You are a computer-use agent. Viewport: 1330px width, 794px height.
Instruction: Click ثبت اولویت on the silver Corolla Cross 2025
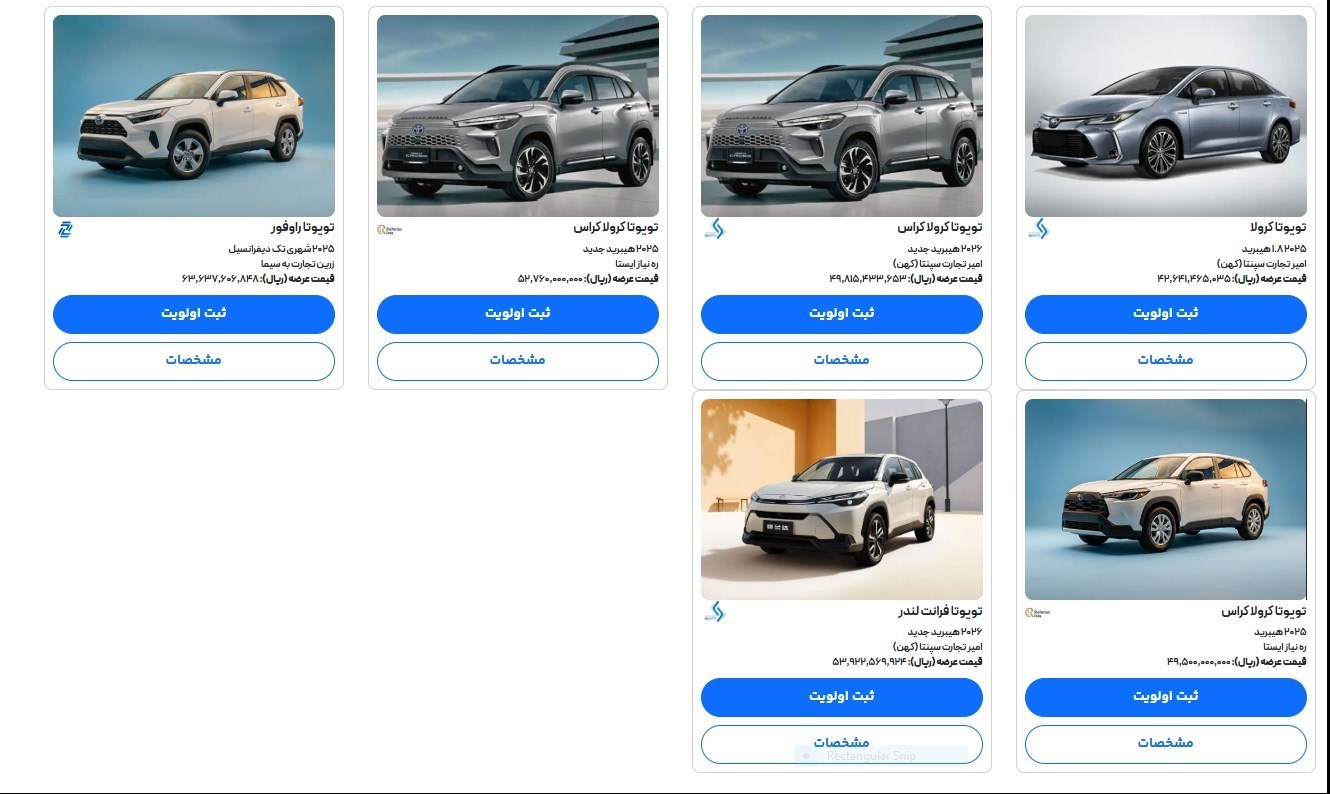518,314
